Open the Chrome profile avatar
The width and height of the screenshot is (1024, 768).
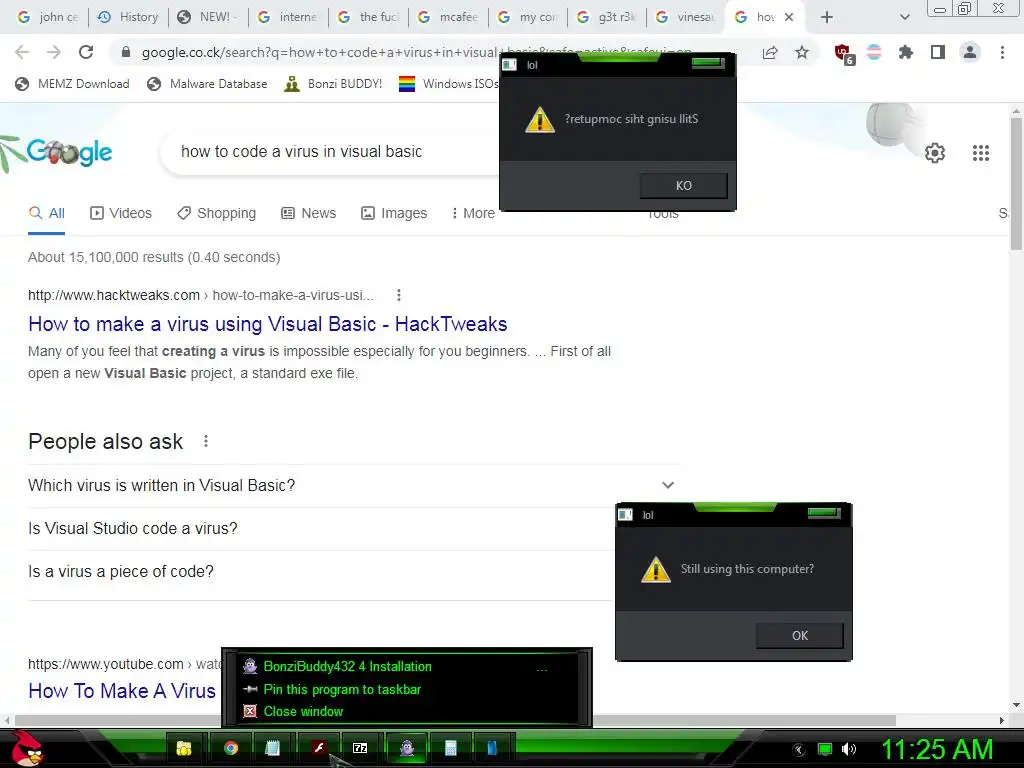970,52
